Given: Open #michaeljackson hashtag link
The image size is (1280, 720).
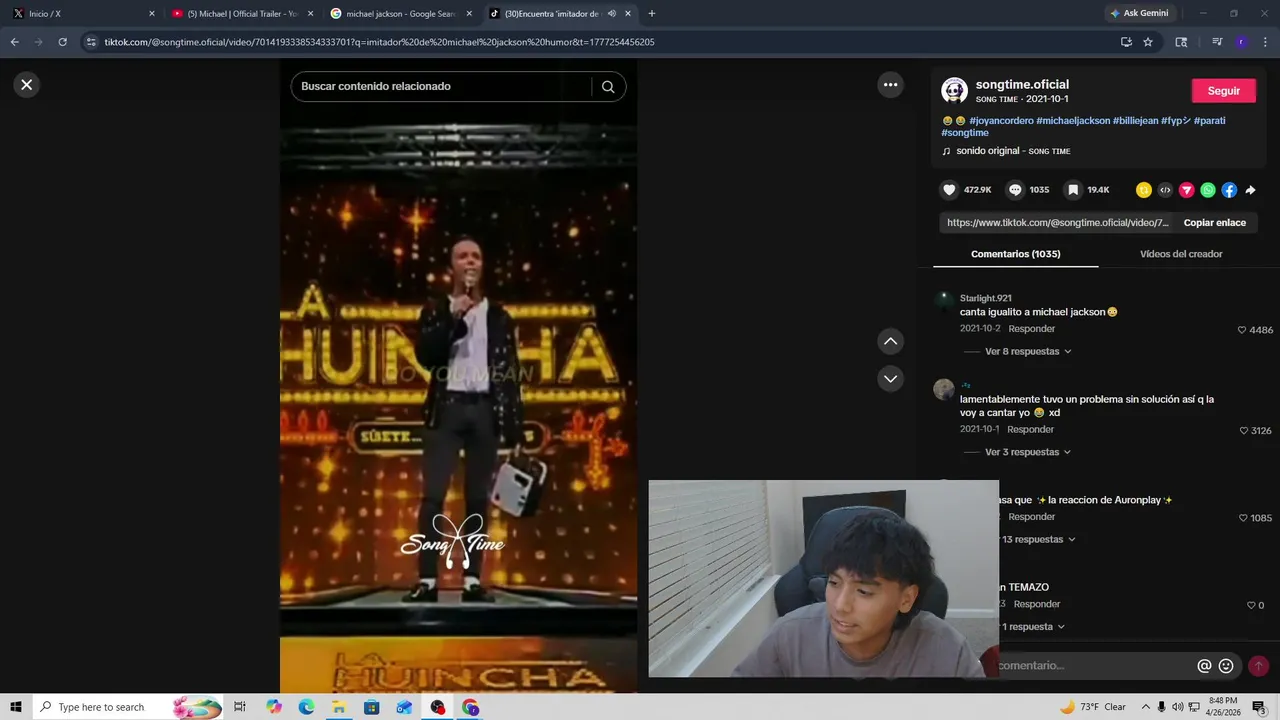Looking at the screenshot, I should [1073, 121].
